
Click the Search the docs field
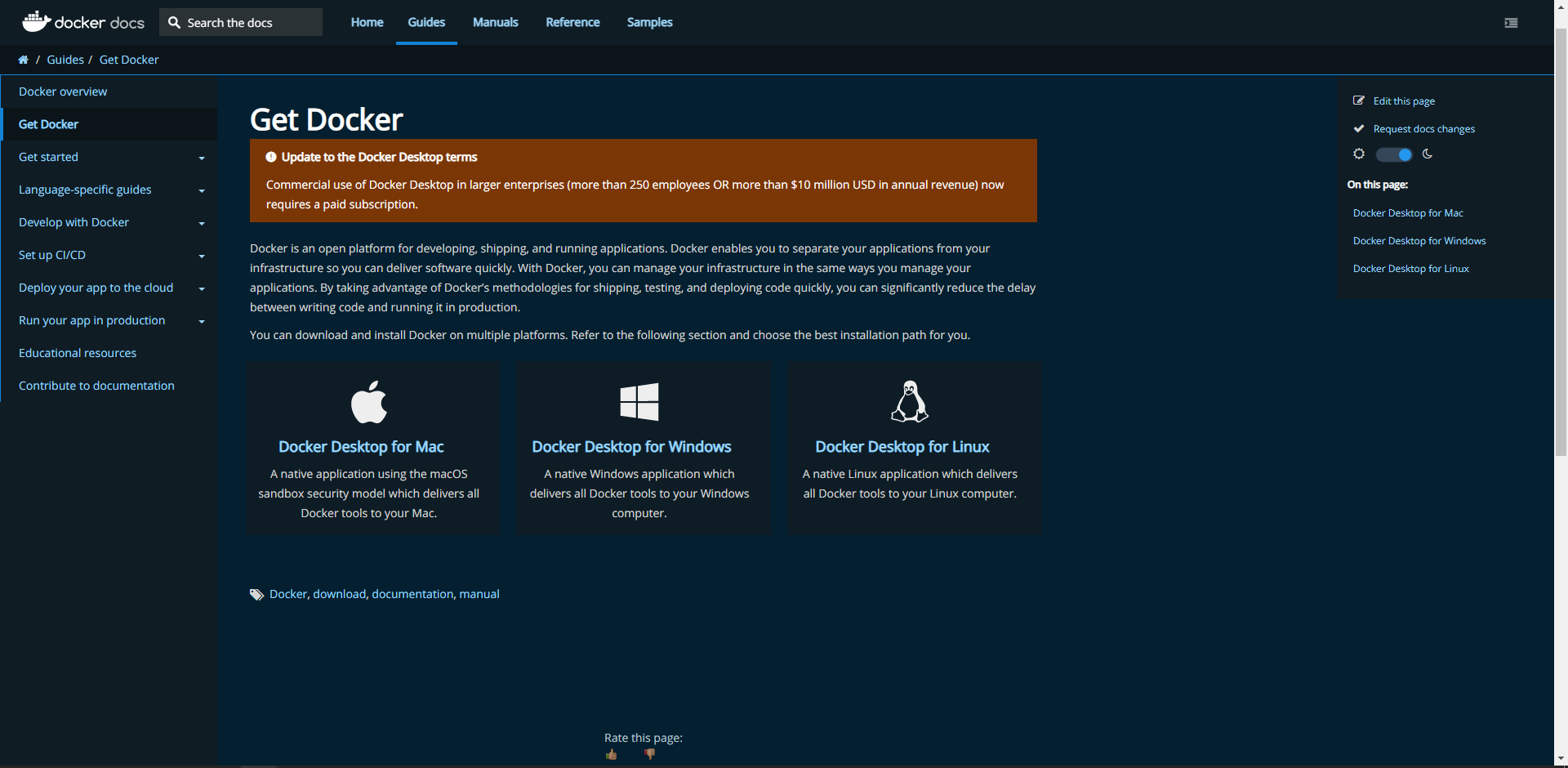tap(241, 22)
